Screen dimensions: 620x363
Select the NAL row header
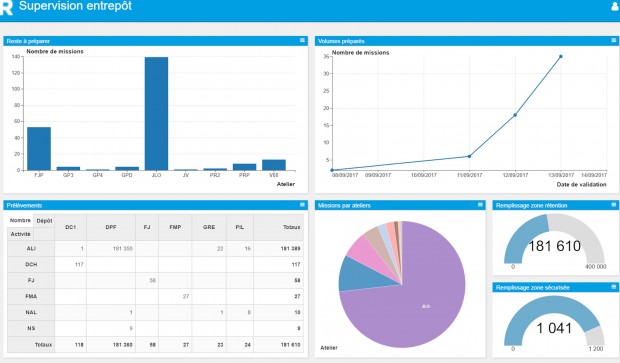(x=31, y=312)
